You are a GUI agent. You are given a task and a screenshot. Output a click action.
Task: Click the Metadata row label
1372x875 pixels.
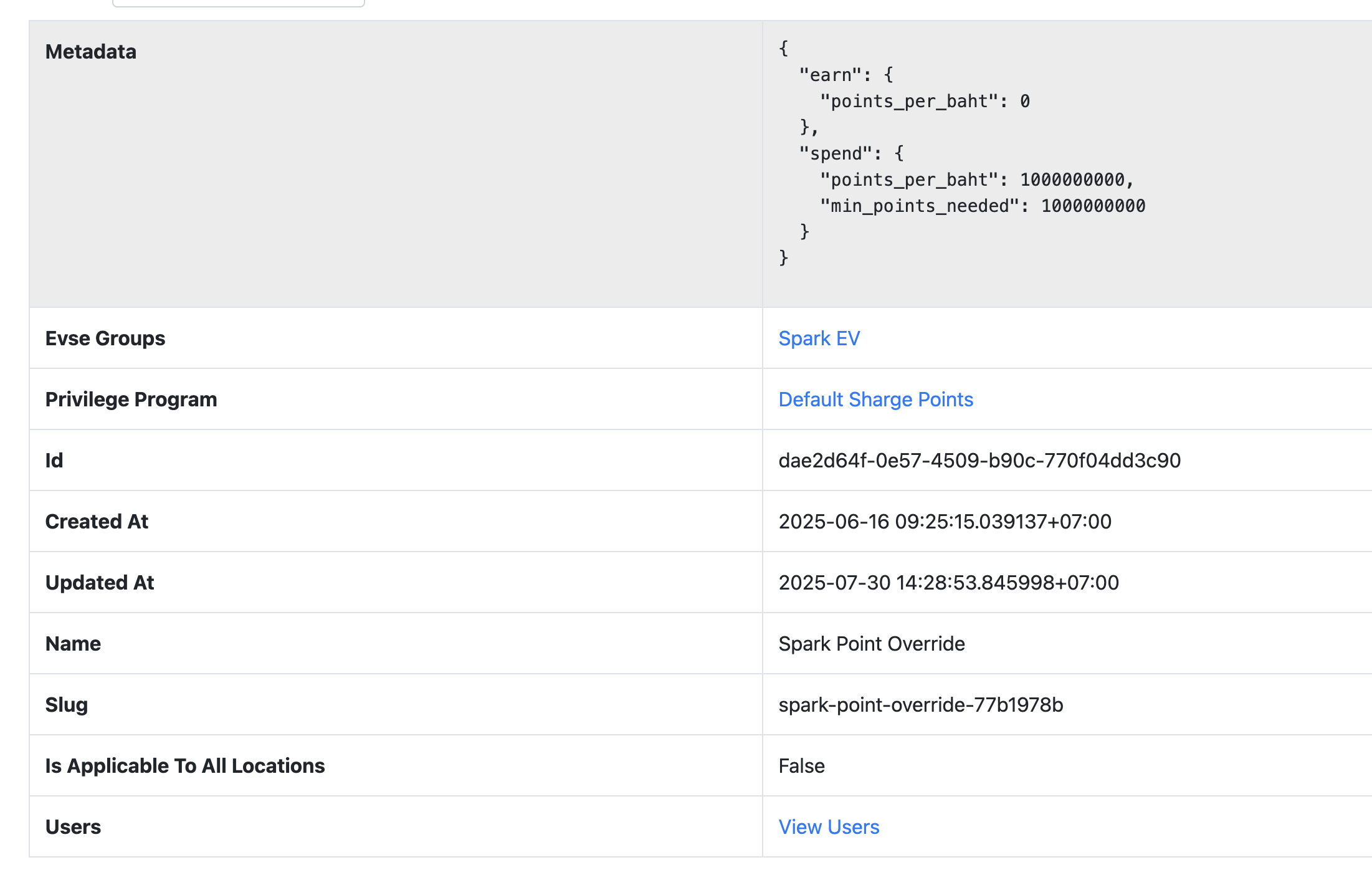91,52
